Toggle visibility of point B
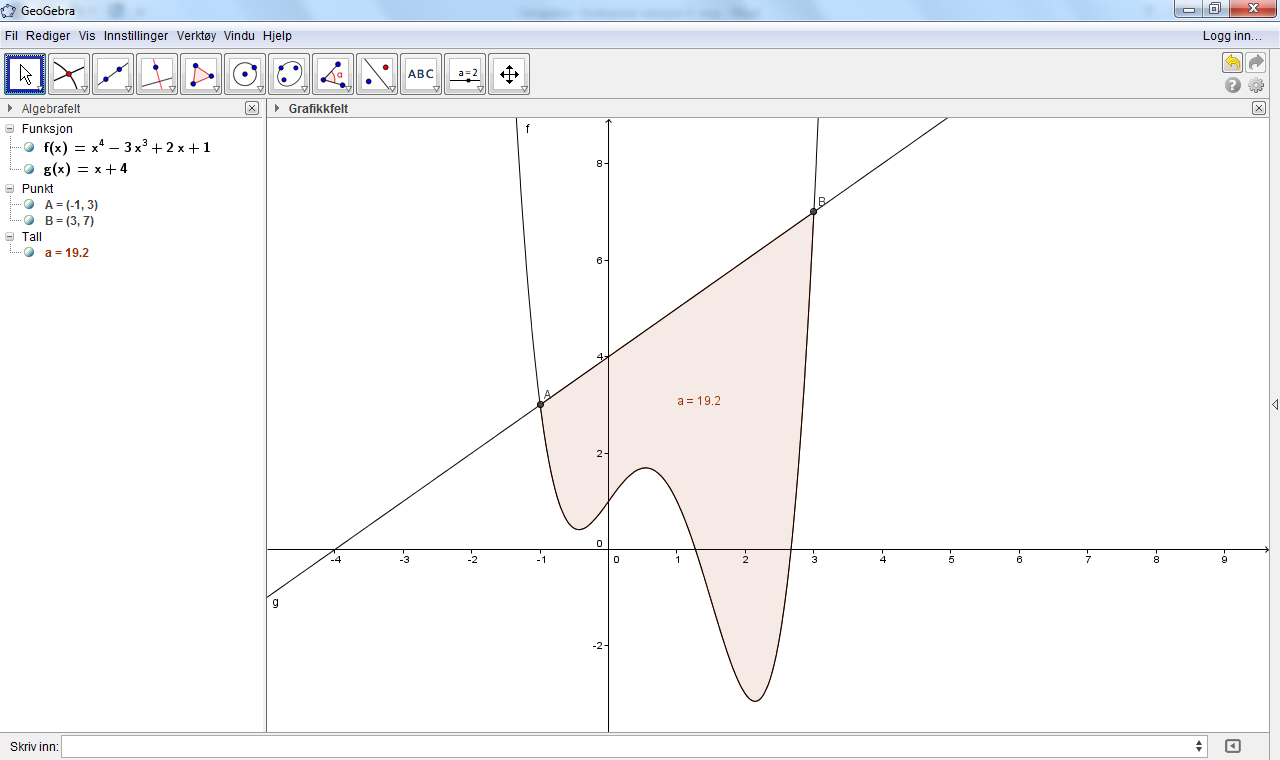The image size is (1280, 760). pos(29,220)
